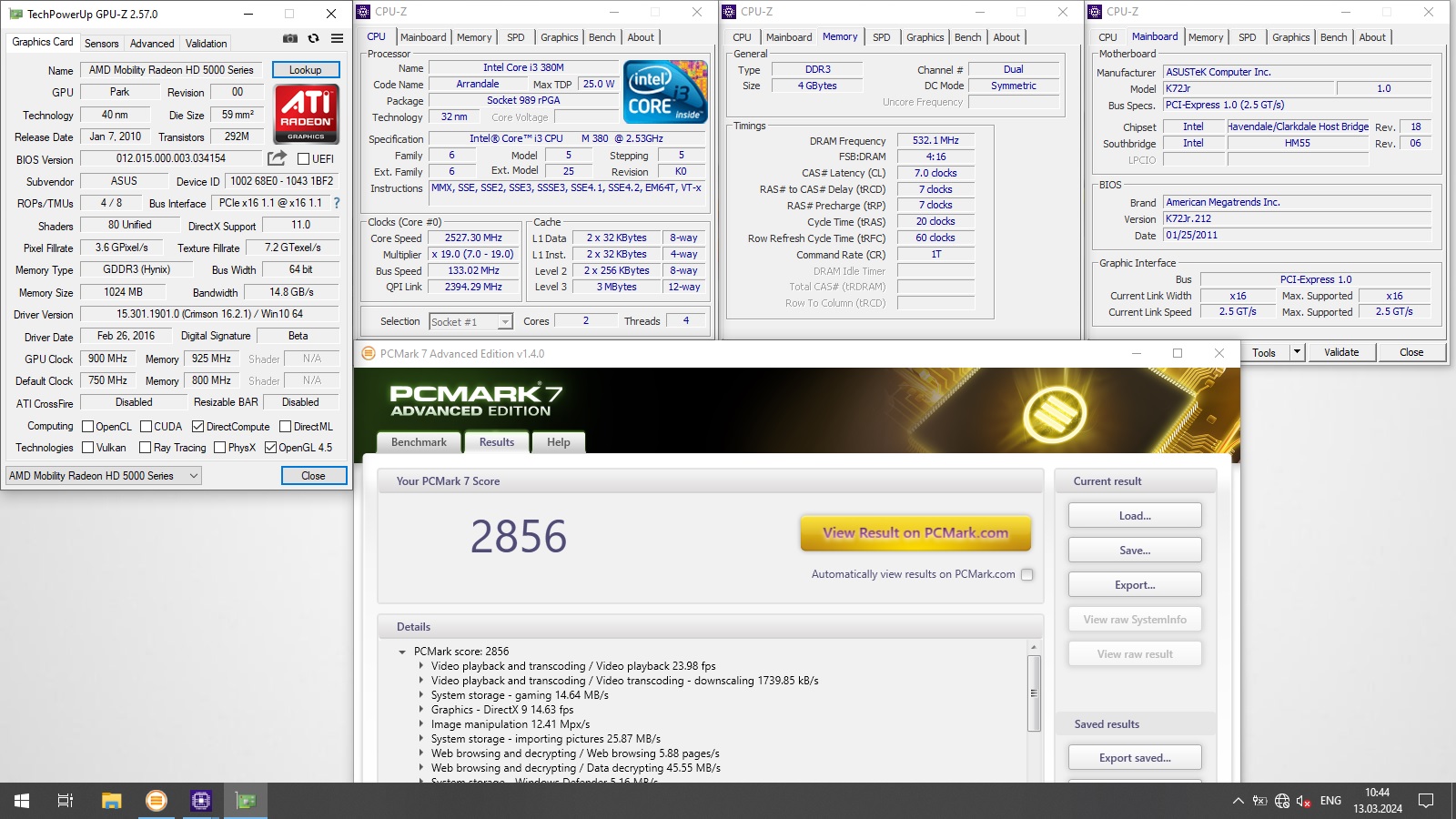Open Help tab in PCMark 7
Image resolution: width=1456 pixels, height=819 pixels.
(559, 442)
